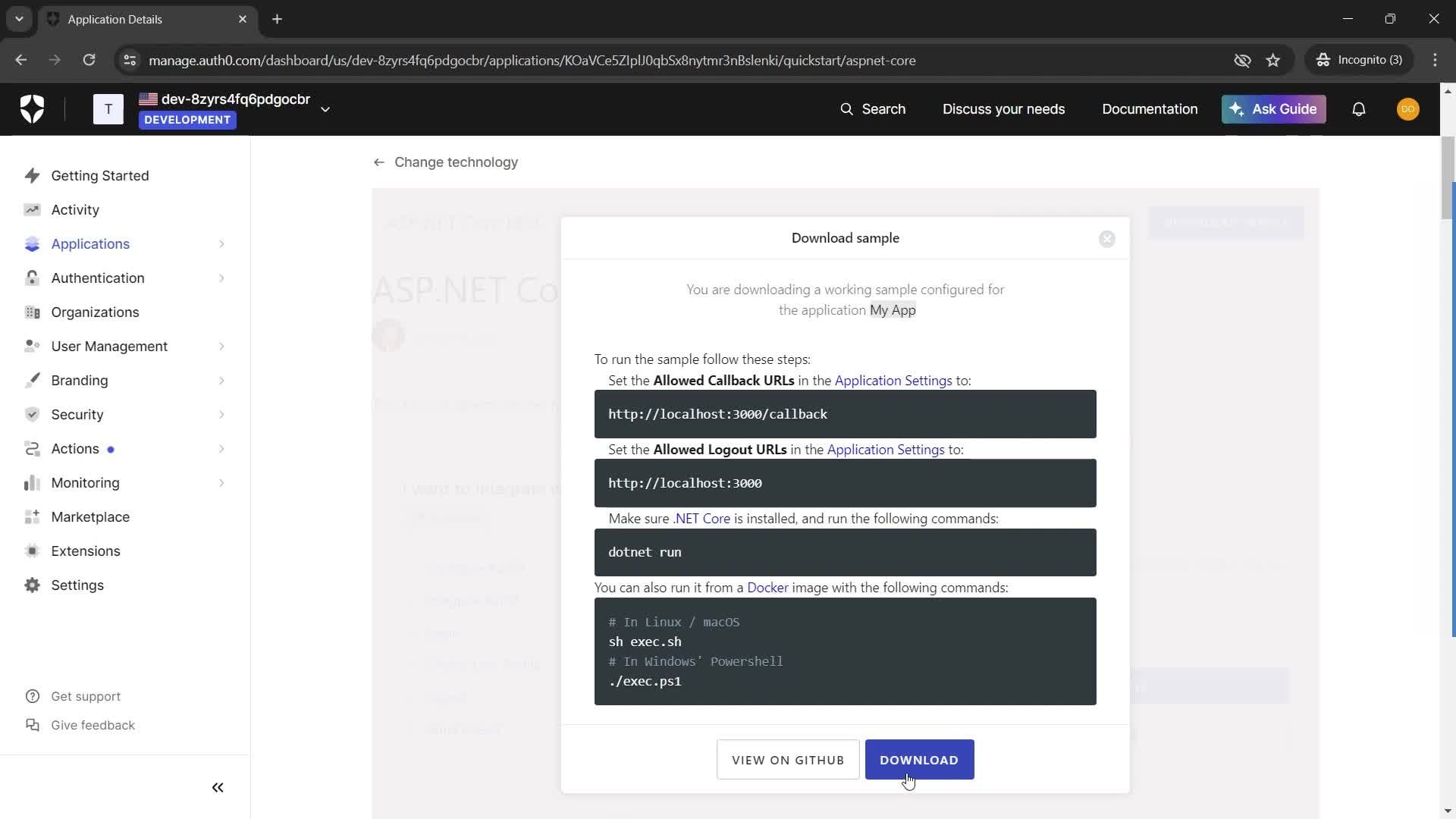Collapse the sidebar with double chevron
This screenshot has height=819, width=1456.
coord(218,788)
